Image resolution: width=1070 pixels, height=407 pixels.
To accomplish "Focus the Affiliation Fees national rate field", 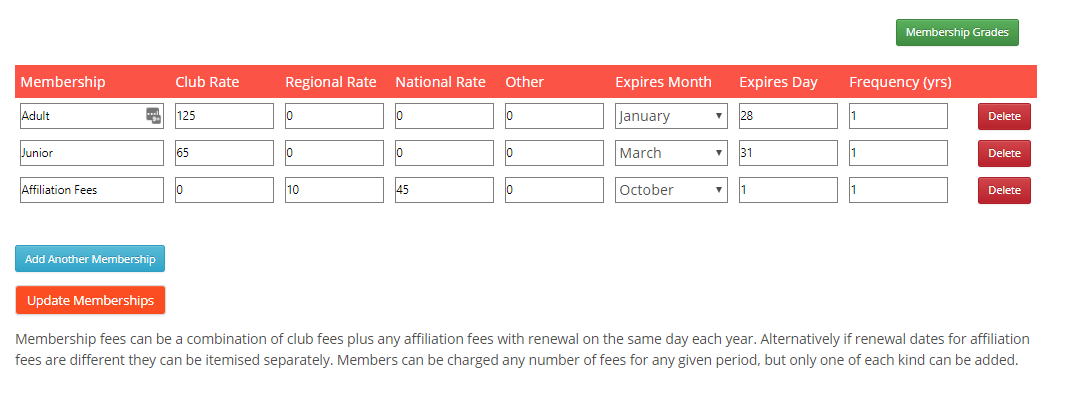I will pos(444,190).
